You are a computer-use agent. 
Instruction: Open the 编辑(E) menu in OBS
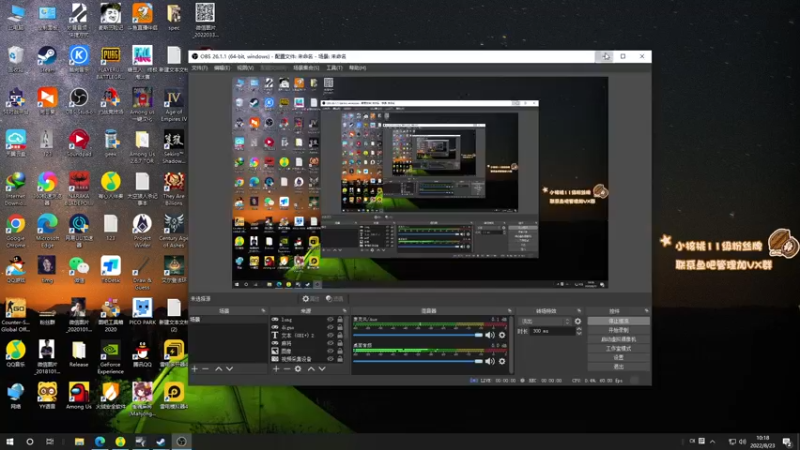click(x=222, y=68)
